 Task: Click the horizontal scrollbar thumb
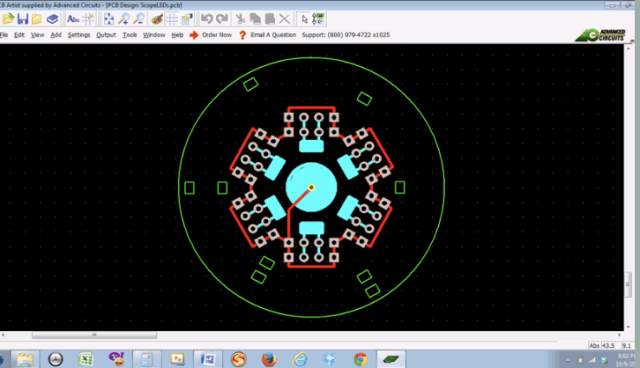(94, 335)
